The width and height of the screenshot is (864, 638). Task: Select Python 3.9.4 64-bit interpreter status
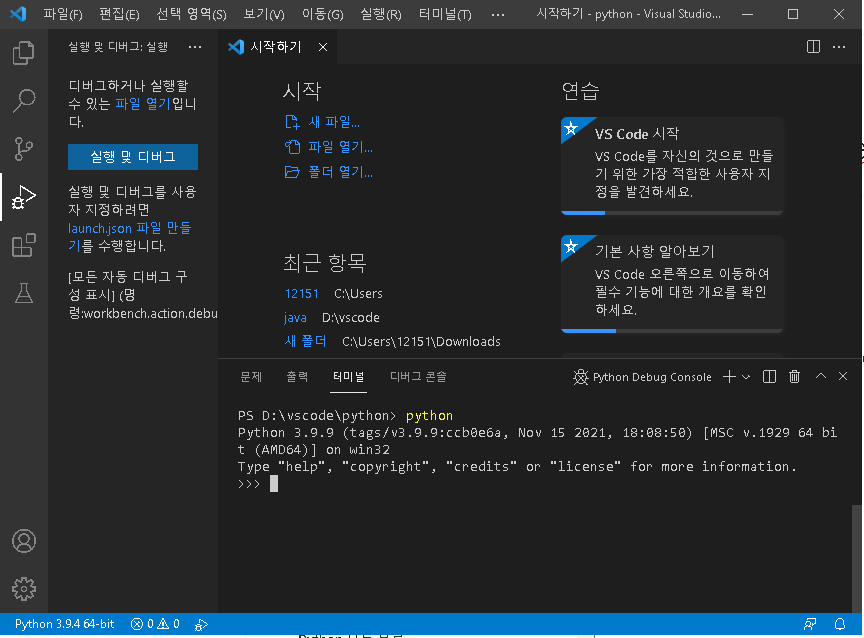pos(64,624)
